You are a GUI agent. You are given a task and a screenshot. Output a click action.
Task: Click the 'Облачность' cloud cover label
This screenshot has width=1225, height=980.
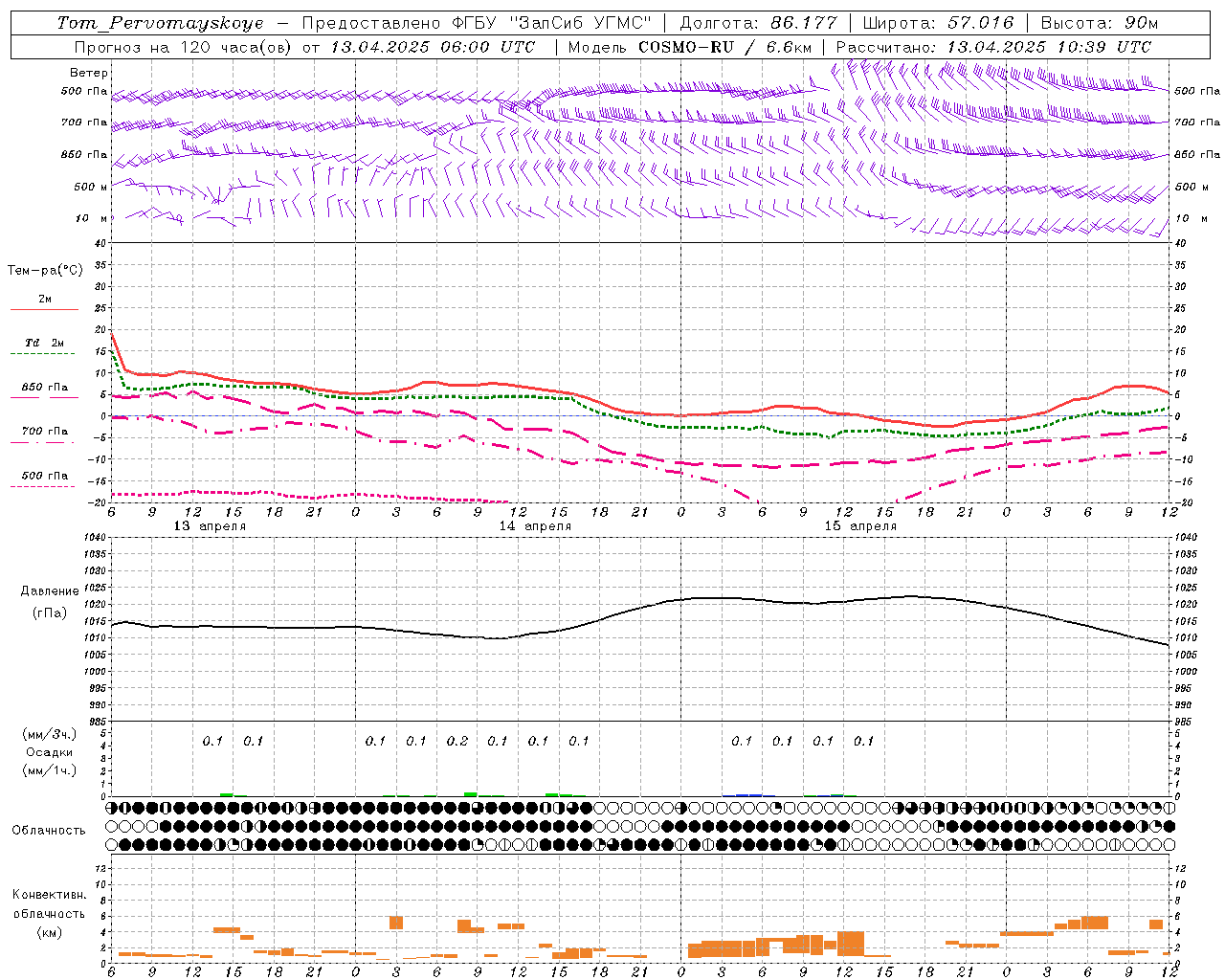[x=49, y=830]
